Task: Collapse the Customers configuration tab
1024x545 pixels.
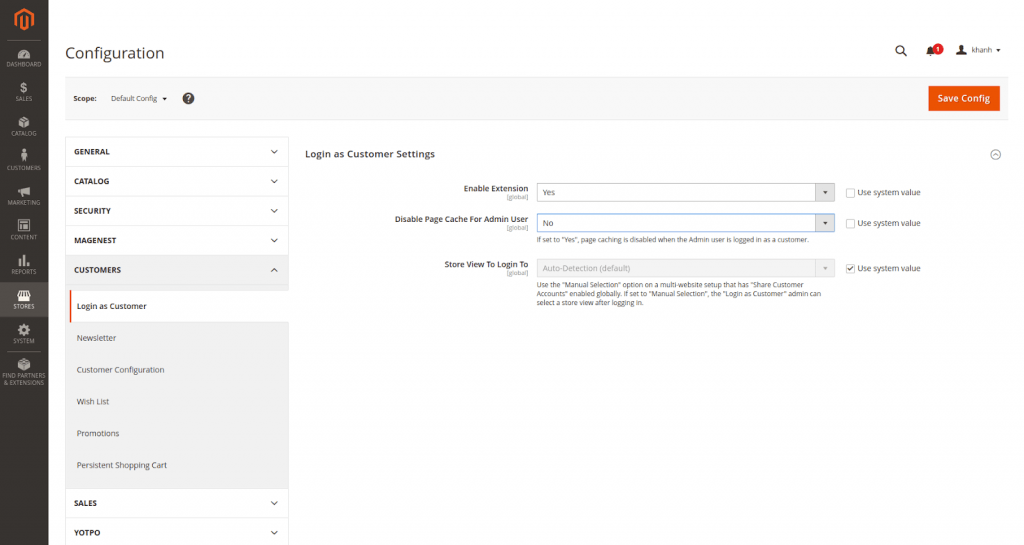Action: (176, 270)
